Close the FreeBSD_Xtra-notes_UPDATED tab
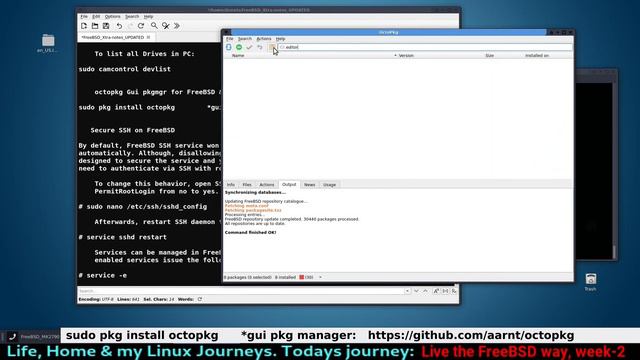 coord(149,37)
